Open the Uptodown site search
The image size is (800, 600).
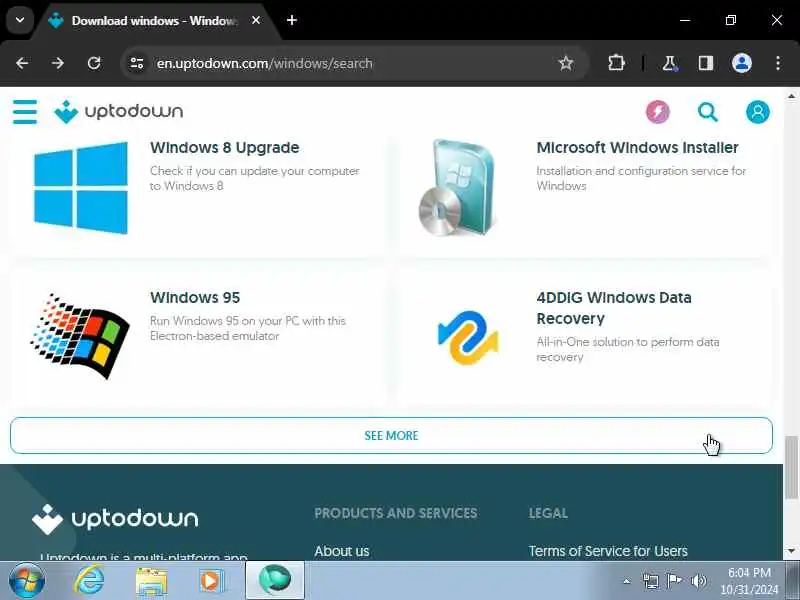pos(708,112)
